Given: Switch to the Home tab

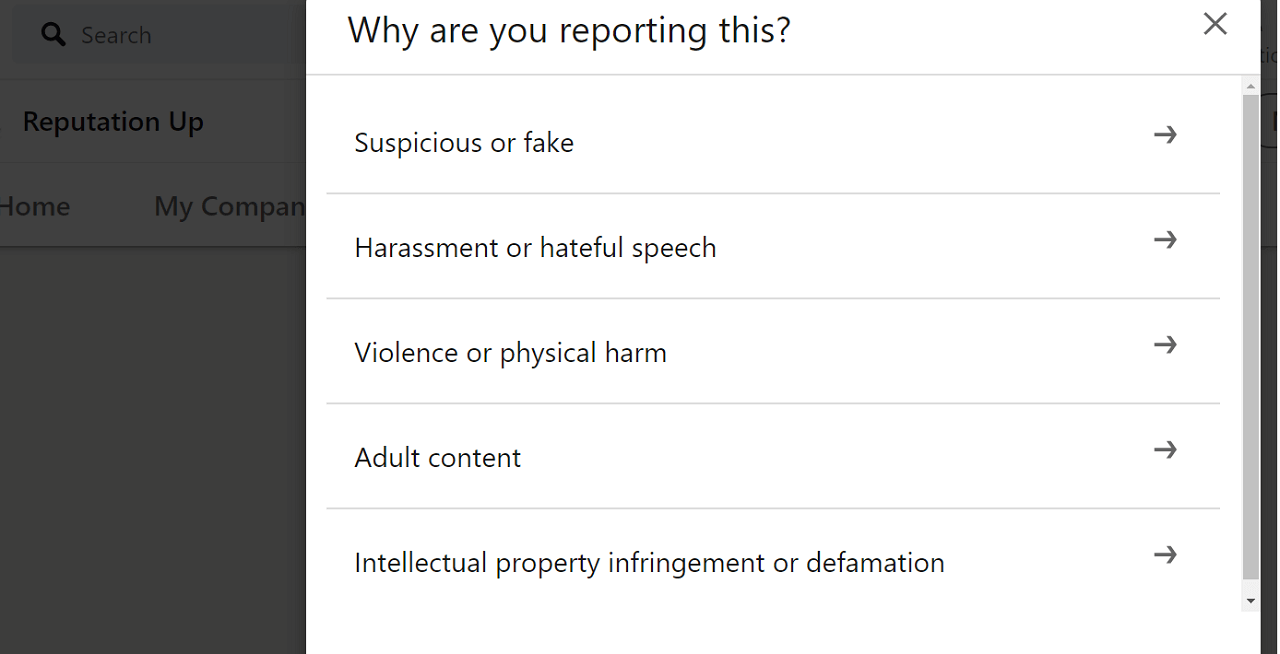Looking at the screenshot, I should [x=35, y=207].
